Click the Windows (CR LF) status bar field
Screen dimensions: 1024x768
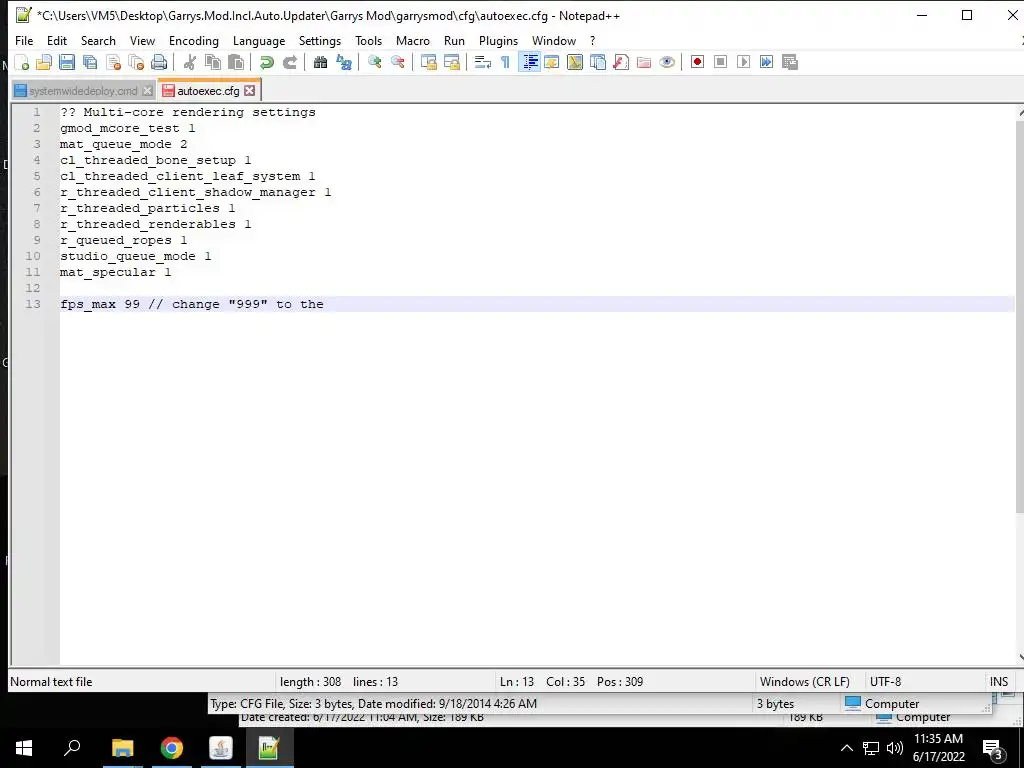805,682
